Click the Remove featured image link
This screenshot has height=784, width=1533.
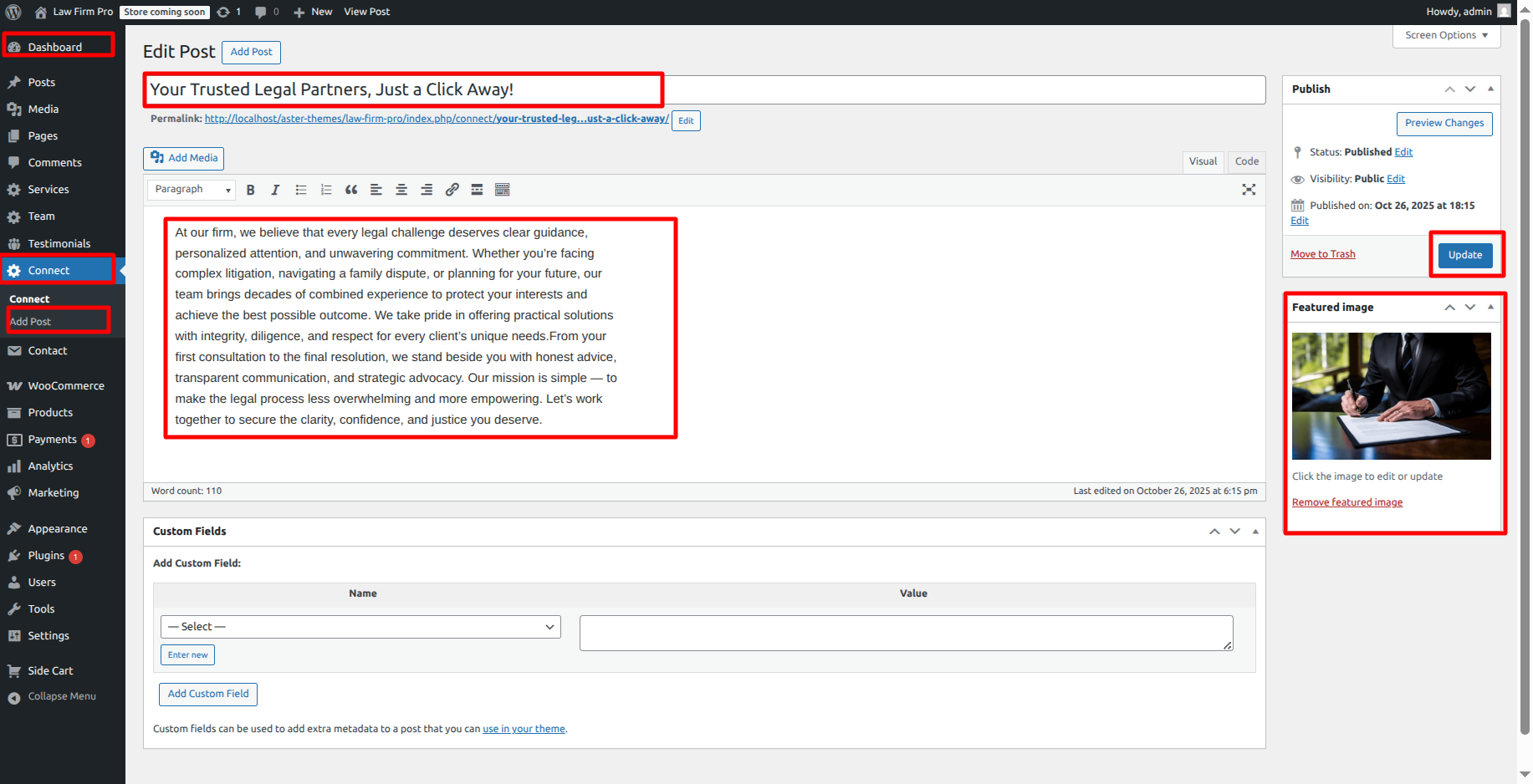(1346, 502)
